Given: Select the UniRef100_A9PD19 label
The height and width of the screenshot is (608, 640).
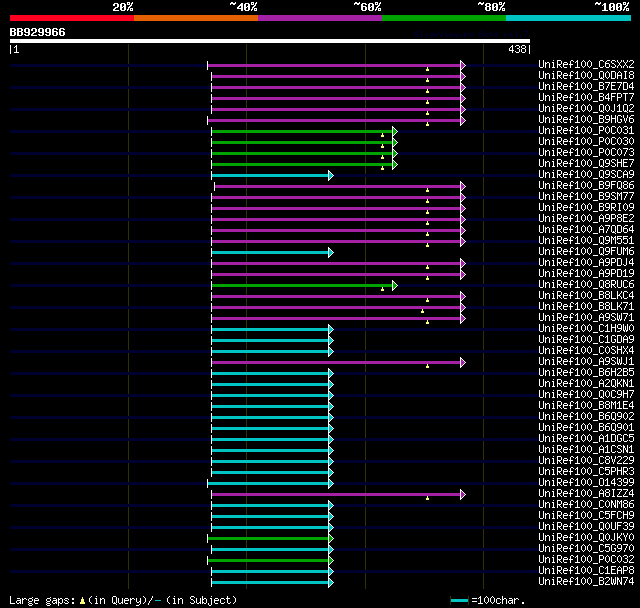Looking at the screenshot, I should [x=586, y=274].
